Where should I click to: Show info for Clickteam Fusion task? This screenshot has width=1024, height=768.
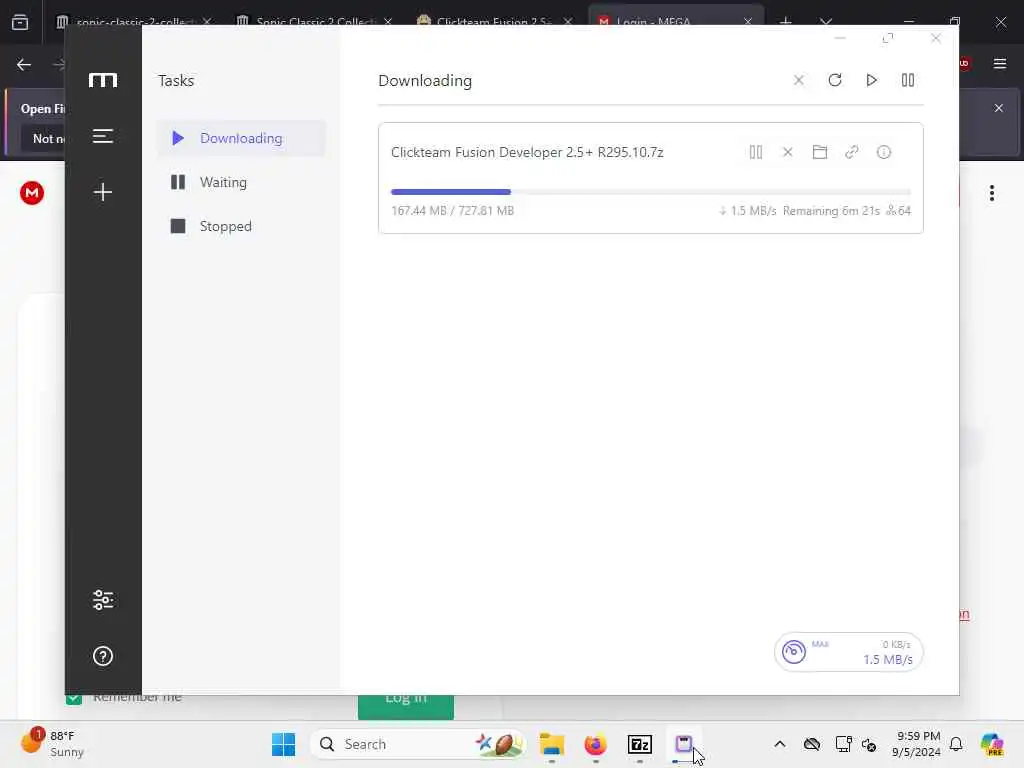coord(884,152)
